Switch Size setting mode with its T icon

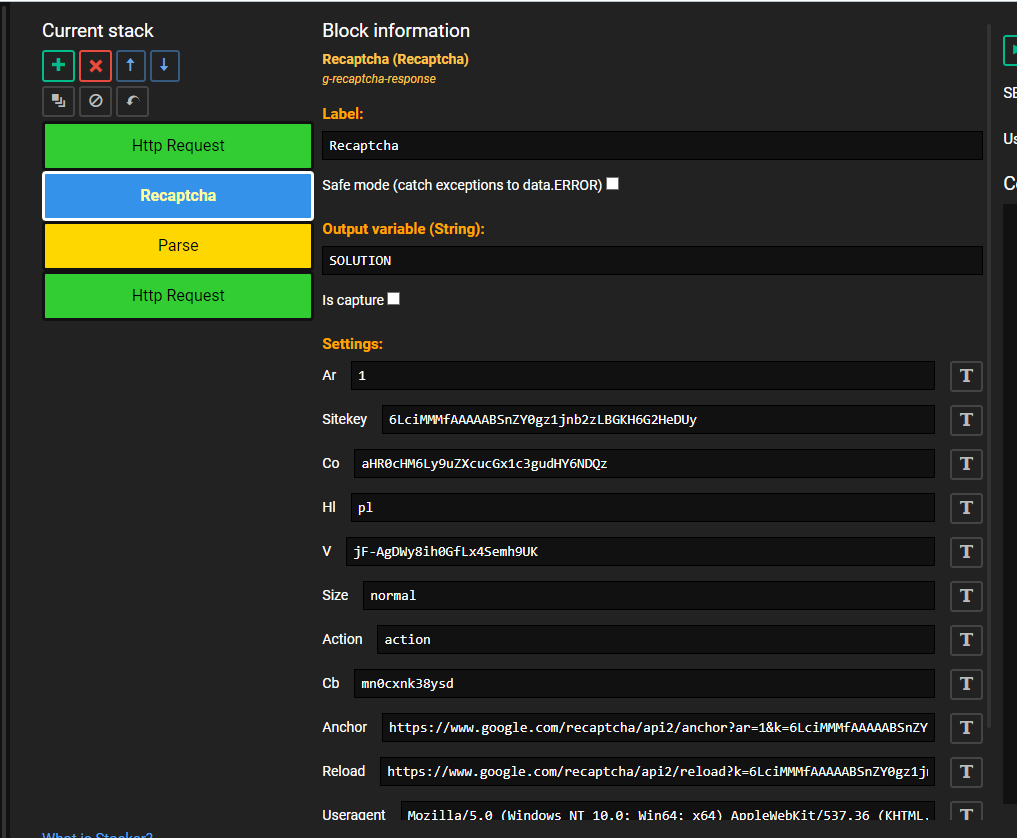pos(966,596)
